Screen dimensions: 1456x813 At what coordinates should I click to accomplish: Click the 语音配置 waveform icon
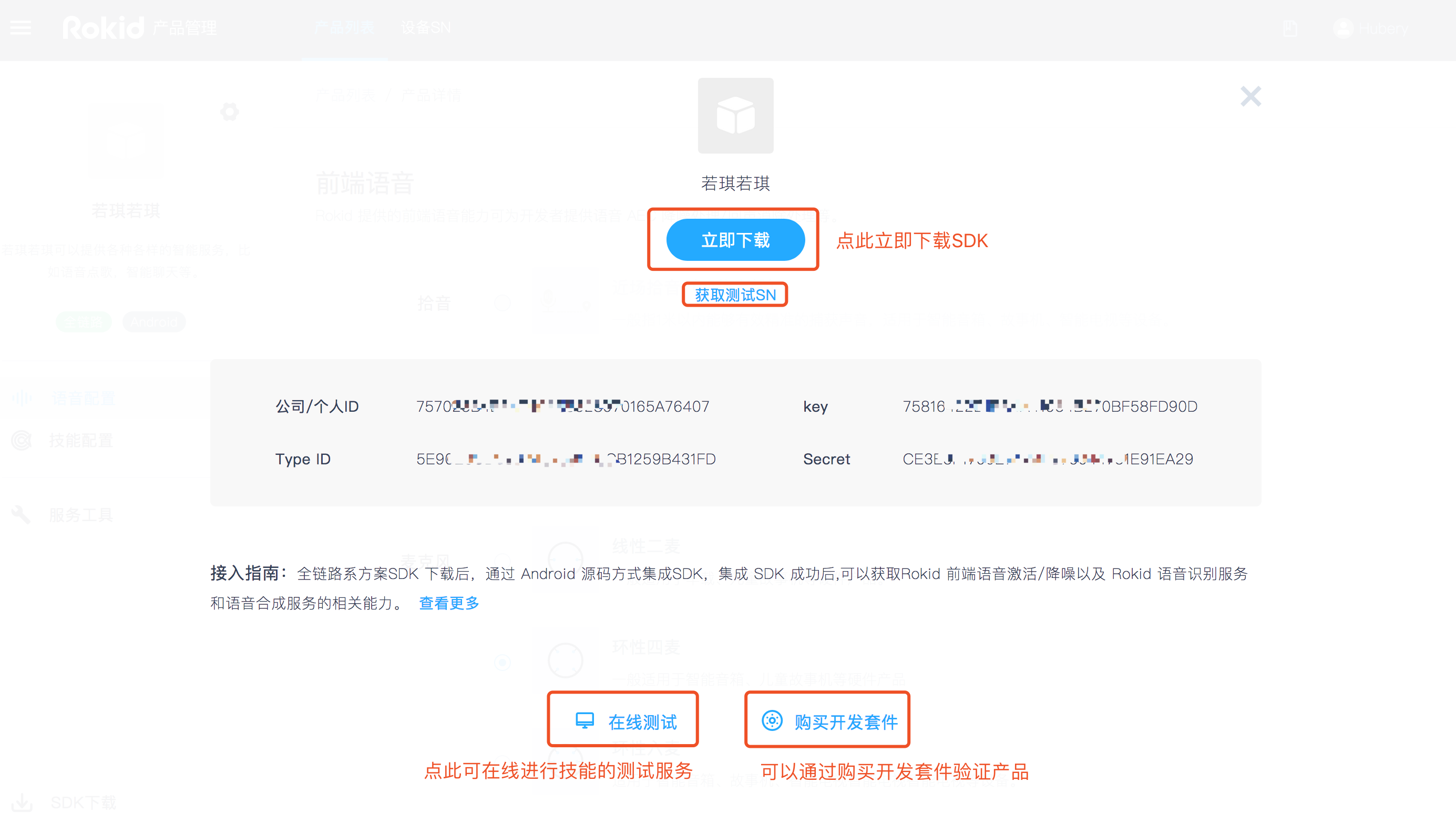(22, 399)
